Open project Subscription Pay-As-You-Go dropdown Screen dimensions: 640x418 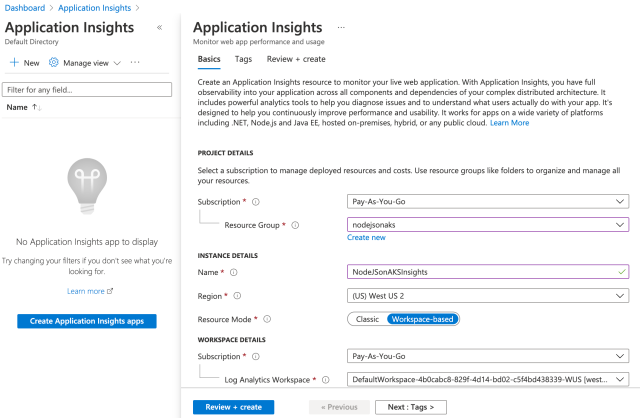[488, 202]
